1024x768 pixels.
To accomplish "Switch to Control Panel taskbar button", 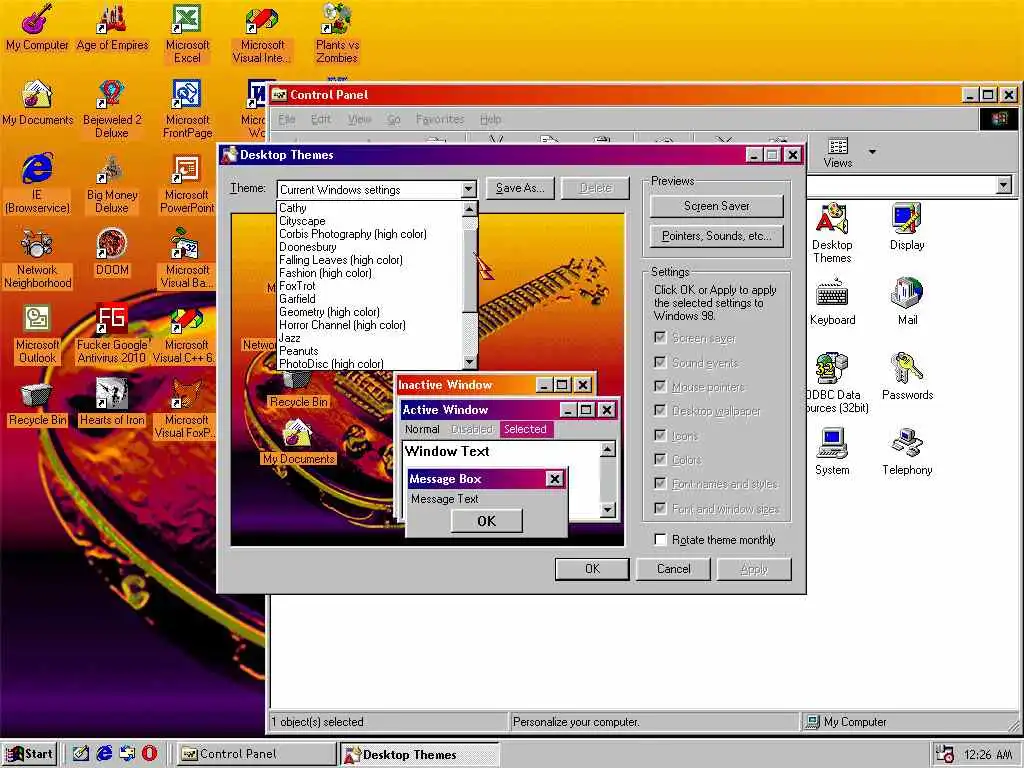I will pyautogui.click(x=256, y=754).
